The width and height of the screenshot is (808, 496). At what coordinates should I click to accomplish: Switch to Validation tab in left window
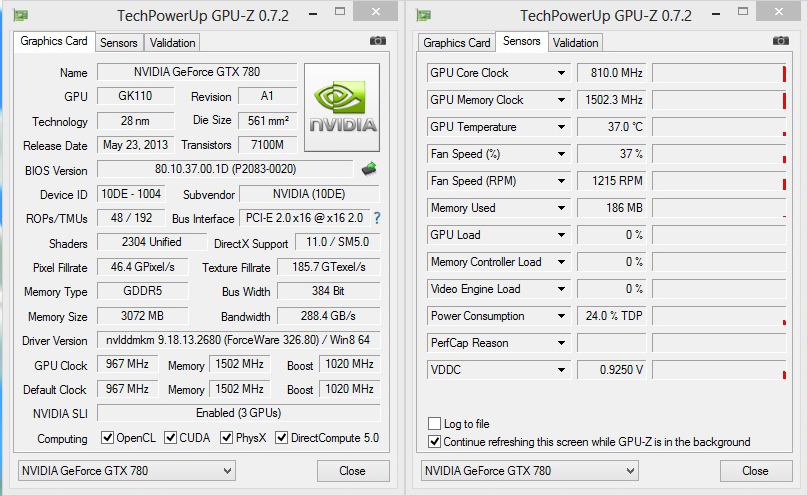point(172,42)
